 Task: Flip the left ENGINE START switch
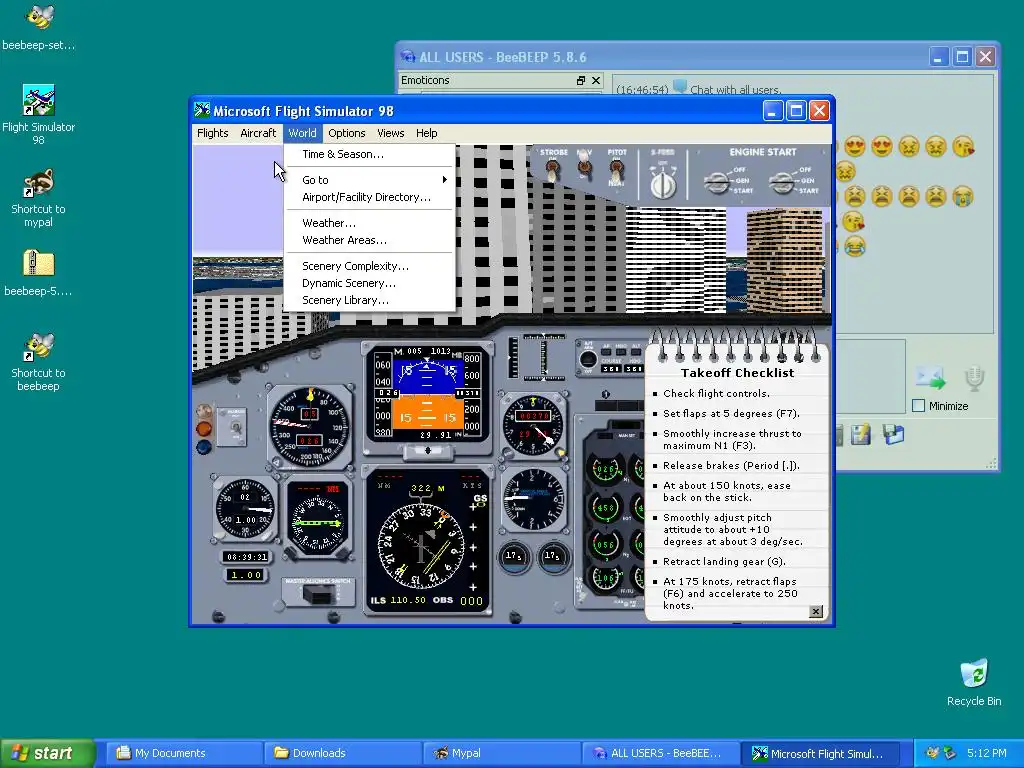[718, 182]
